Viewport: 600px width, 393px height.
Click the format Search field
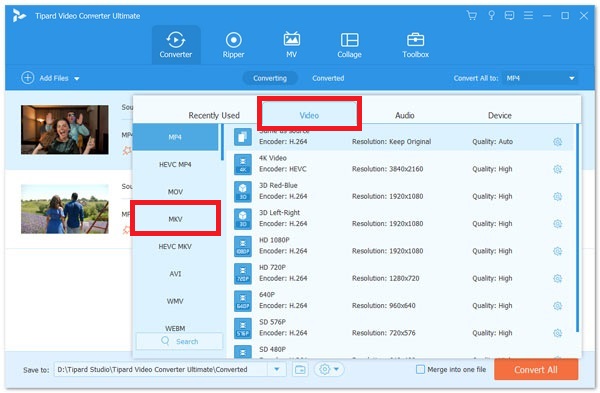click(179, 341)
